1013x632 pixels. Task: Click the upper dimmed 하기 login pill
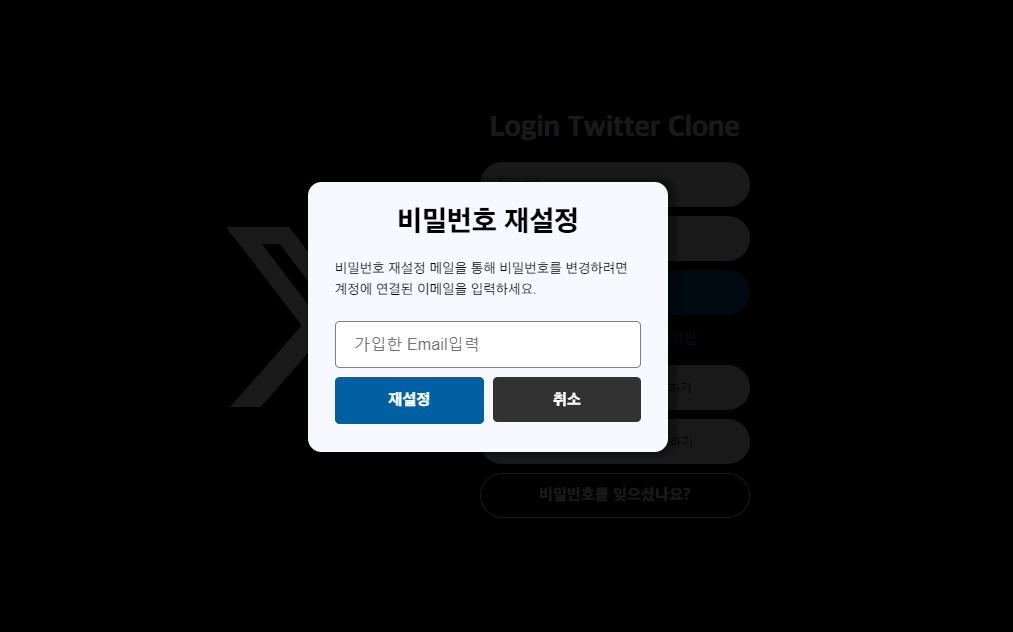(x=709, y=388)
